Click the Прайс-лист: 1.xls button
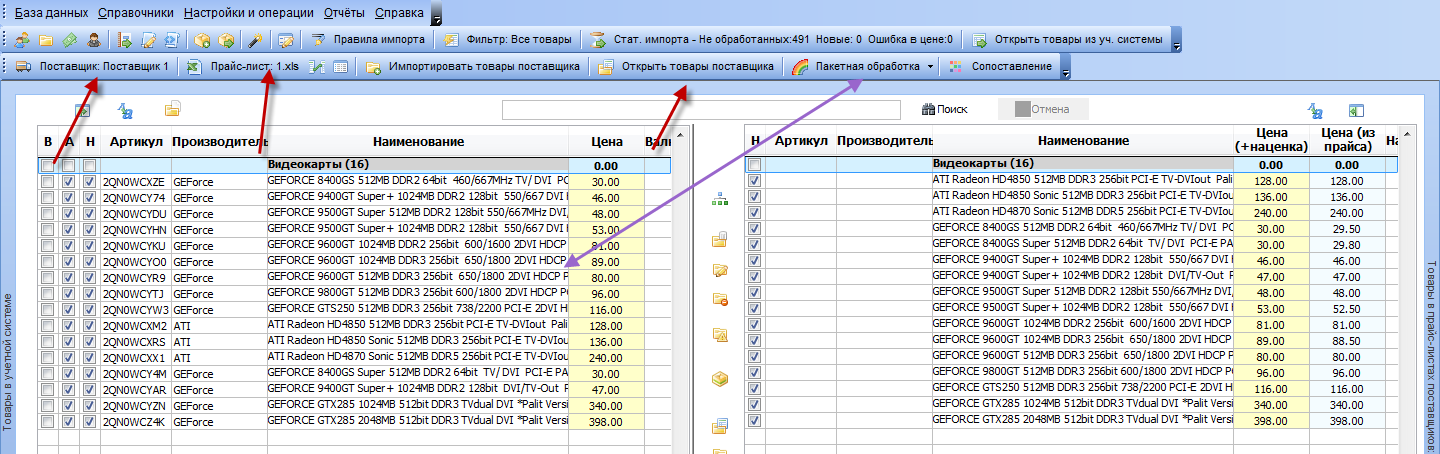The height and width of the screenshot is (454, 1440). coord(244,67)
